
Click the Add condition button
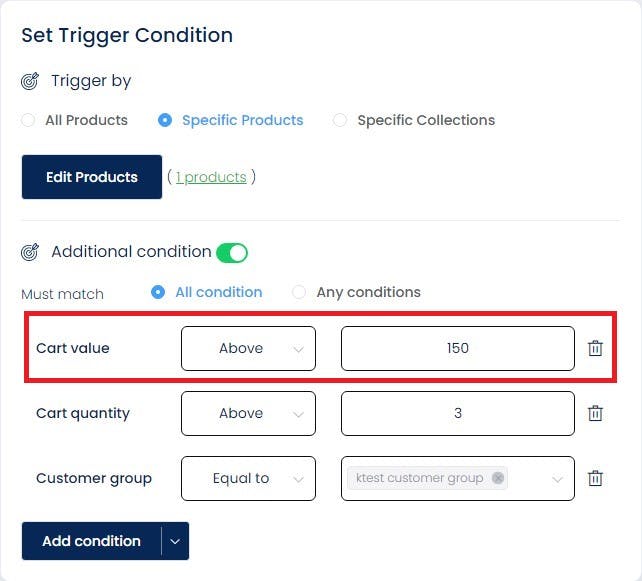[91, 541]
